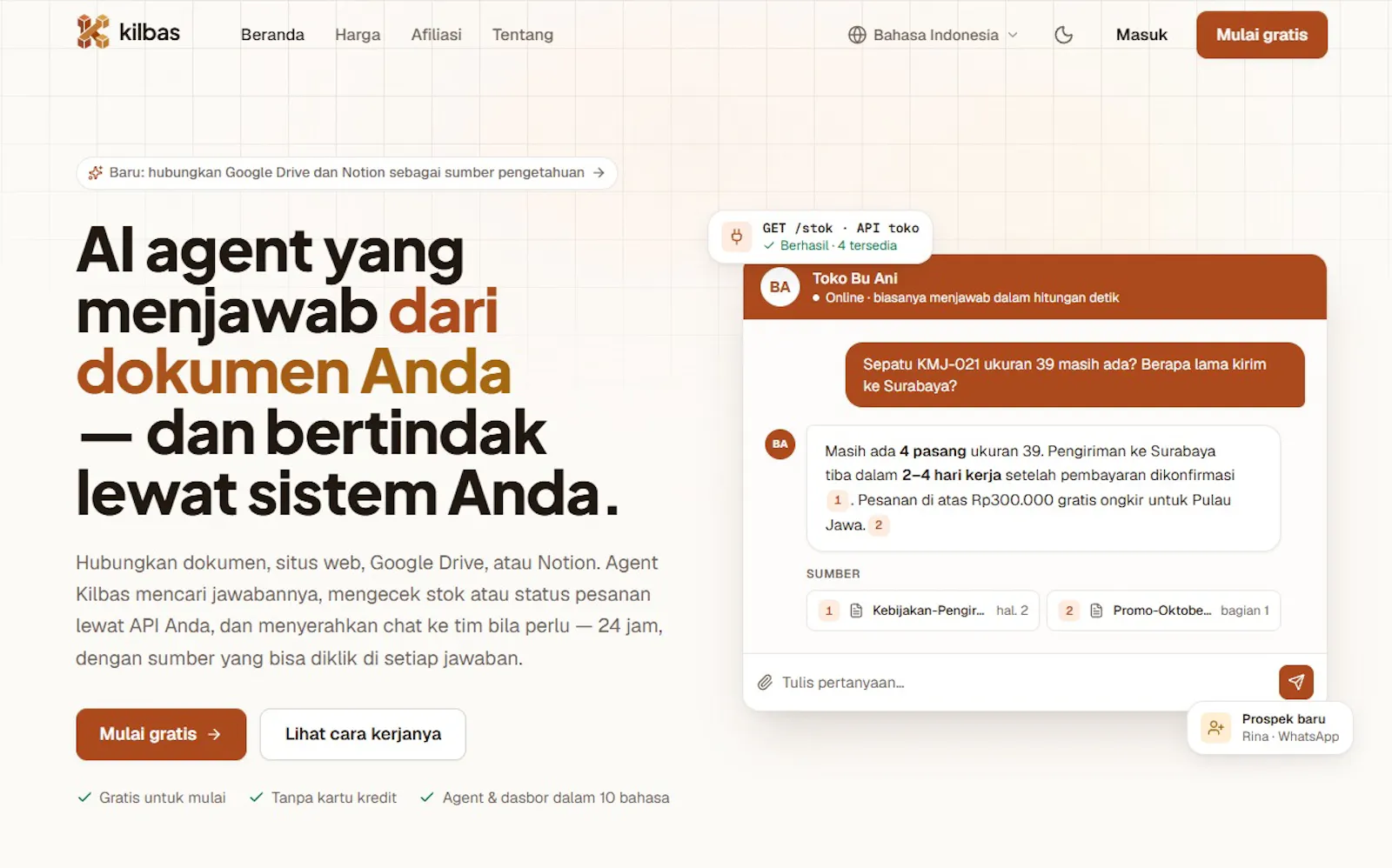Click the kilbas logo icon
The width and height of the screenshot is (1392, 868).
93,32
